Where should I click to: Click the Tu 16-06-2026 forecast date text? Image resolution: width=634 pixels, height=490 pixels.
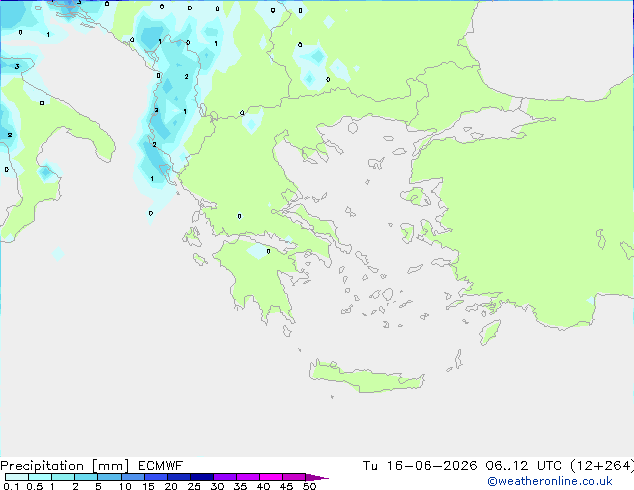(420, 466)
